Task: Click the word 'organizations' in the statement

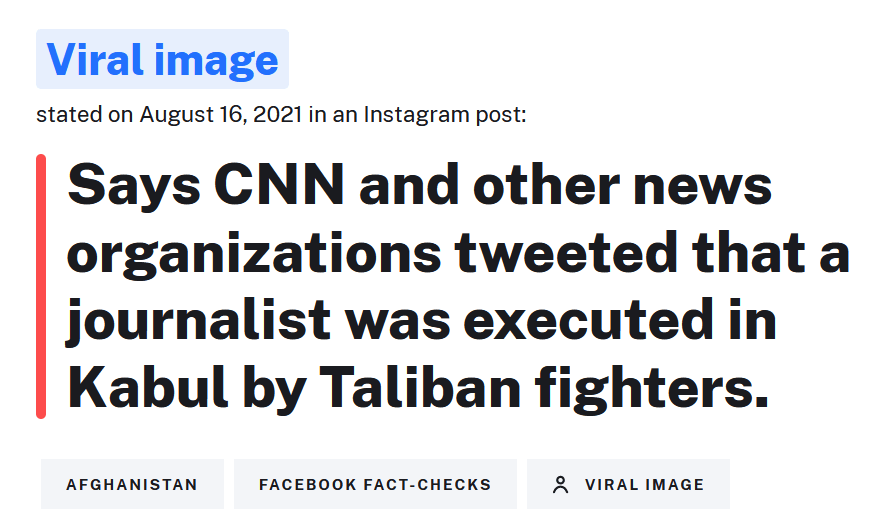Action: 254,255
